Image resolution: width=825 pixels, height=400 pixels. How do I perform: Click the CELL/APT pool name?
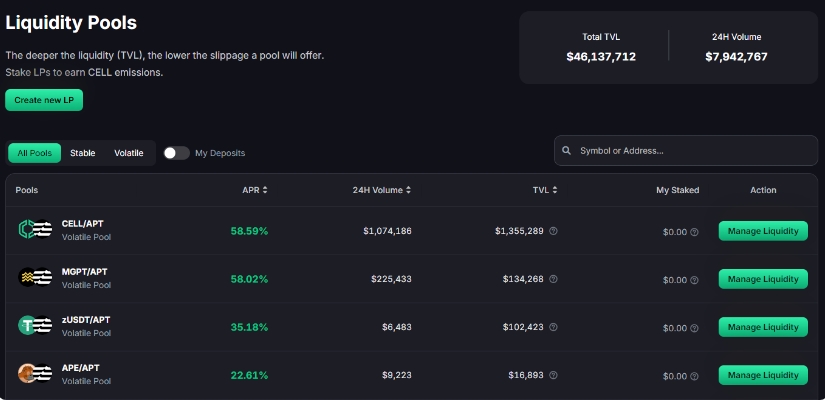[83, 224]
